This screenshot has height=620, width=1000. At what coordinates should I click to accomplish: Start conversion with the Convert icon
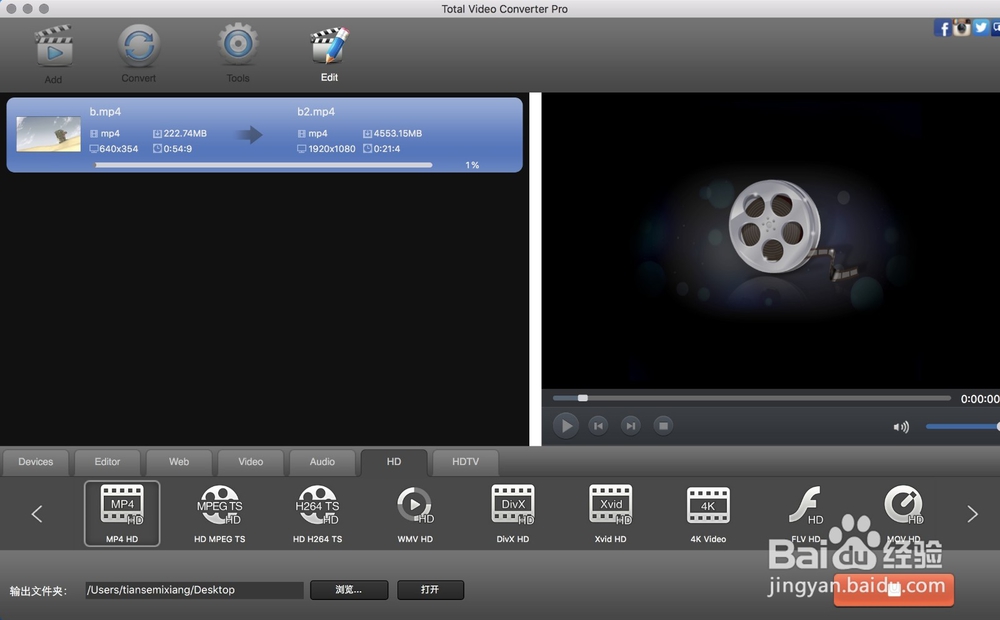tap(138, 45)
